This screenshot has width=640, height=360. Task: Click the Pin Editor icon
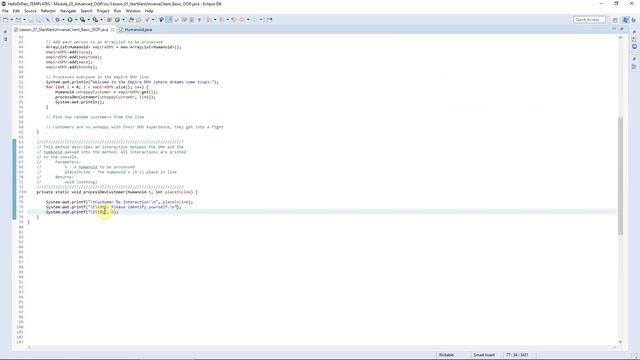[x=270, y=20]
